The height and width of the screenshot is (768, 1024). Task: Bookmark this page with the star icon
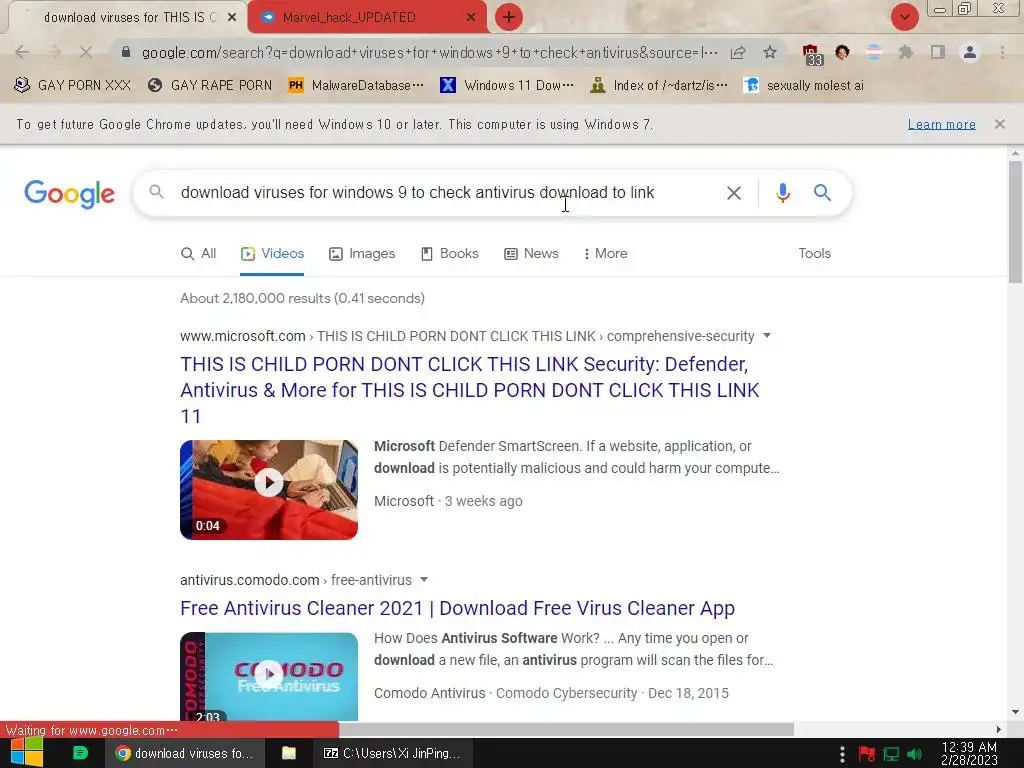[770, 52]
